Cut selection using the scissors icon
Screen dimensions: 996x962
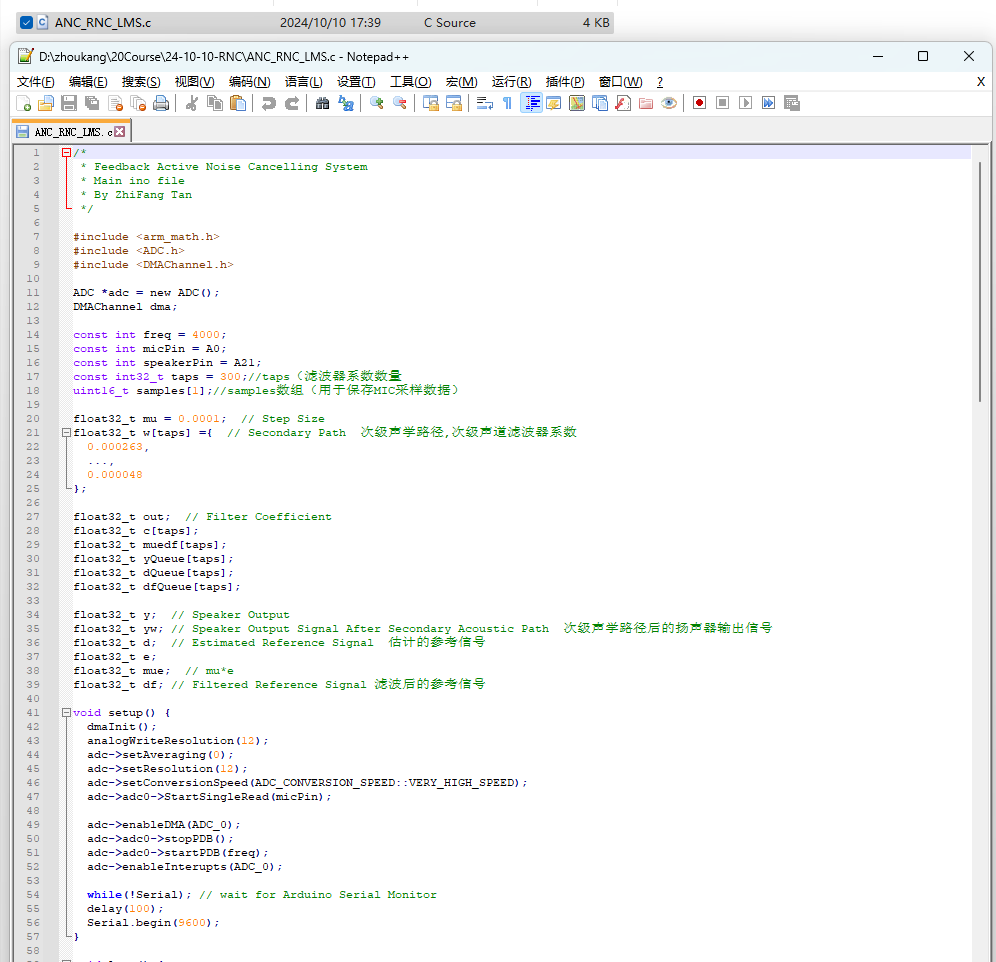coord(192,103)
